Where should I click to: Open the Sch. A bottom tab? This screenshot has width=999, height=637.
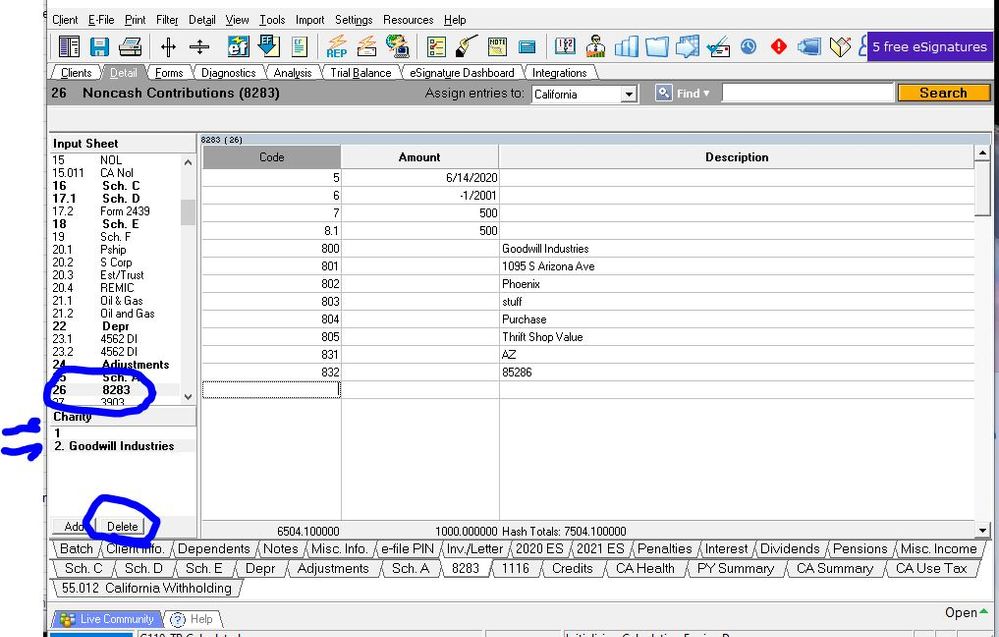(x=410, y=568)
